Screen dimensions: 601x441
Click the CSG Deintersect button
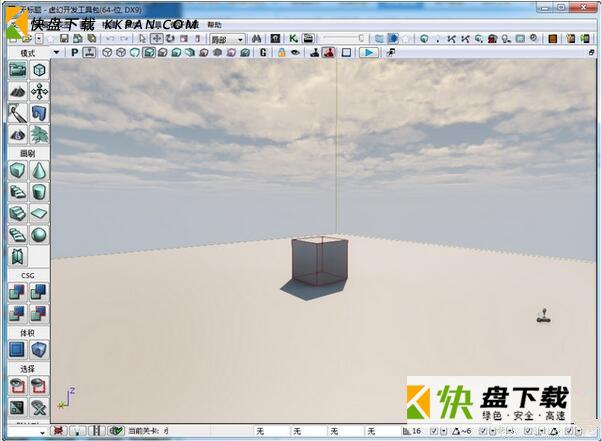39,314
